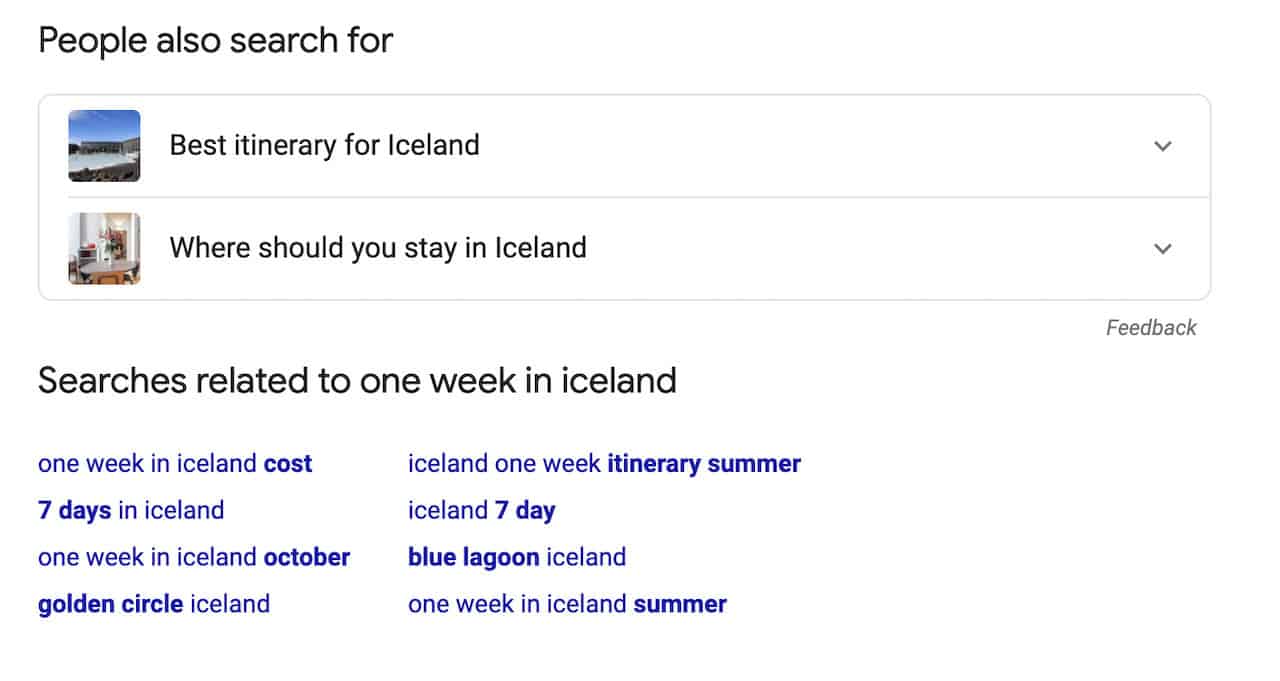
Task: Search one week in iceland summer
Action: 567,604
